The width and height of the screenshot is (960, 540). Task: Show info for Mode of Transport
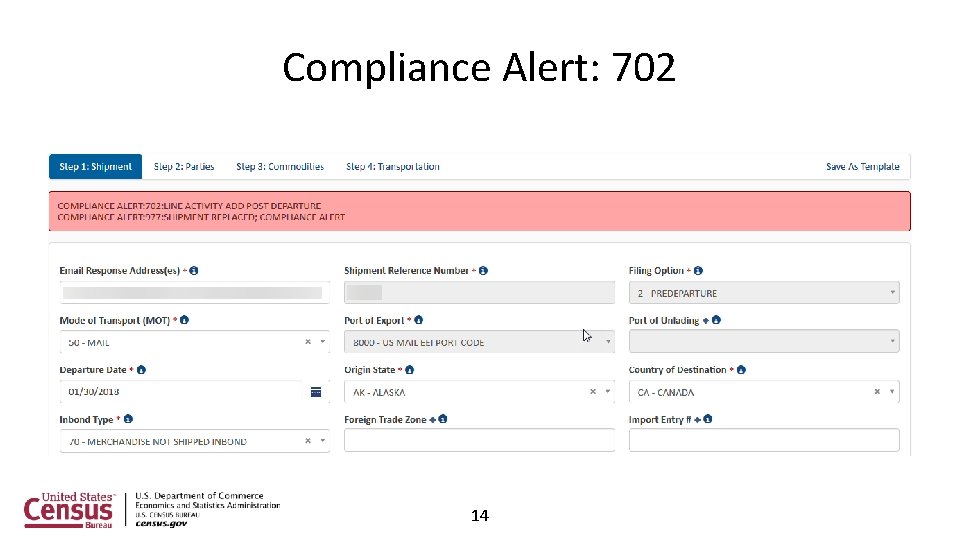coord(184,320)
